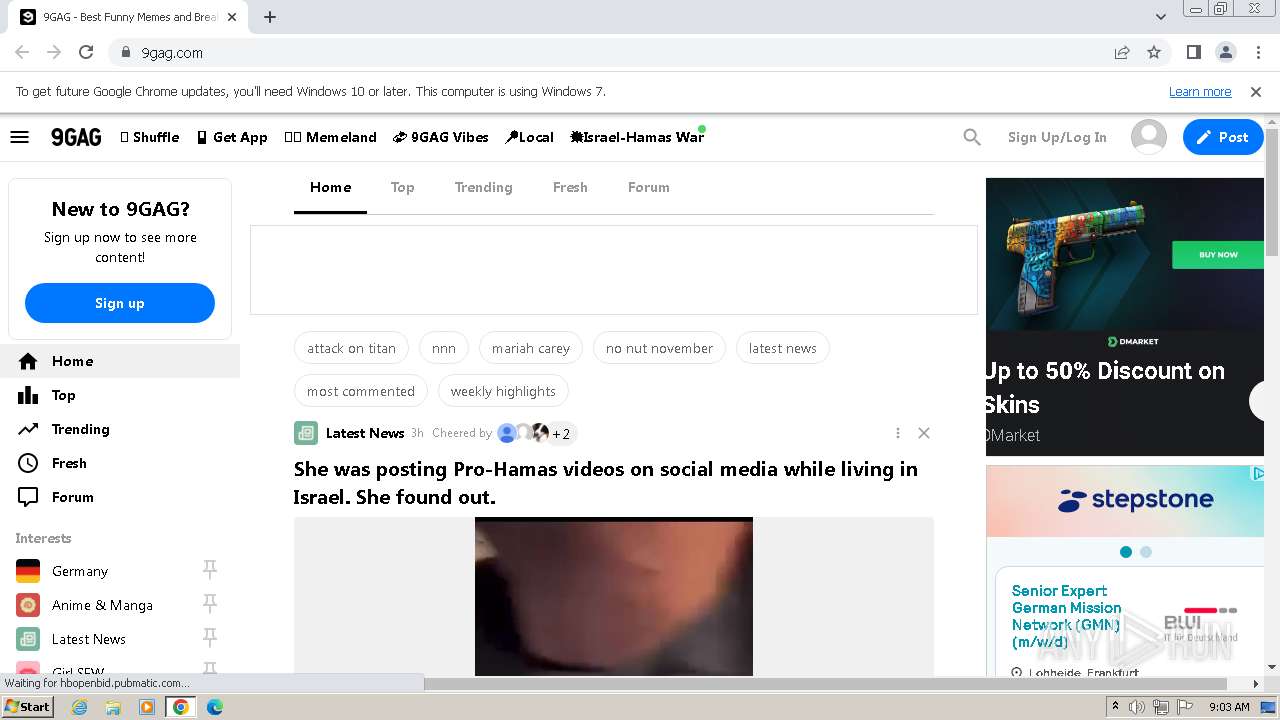Select the mariah carey tag
The image size is (1280, 720).
[531, 348]
